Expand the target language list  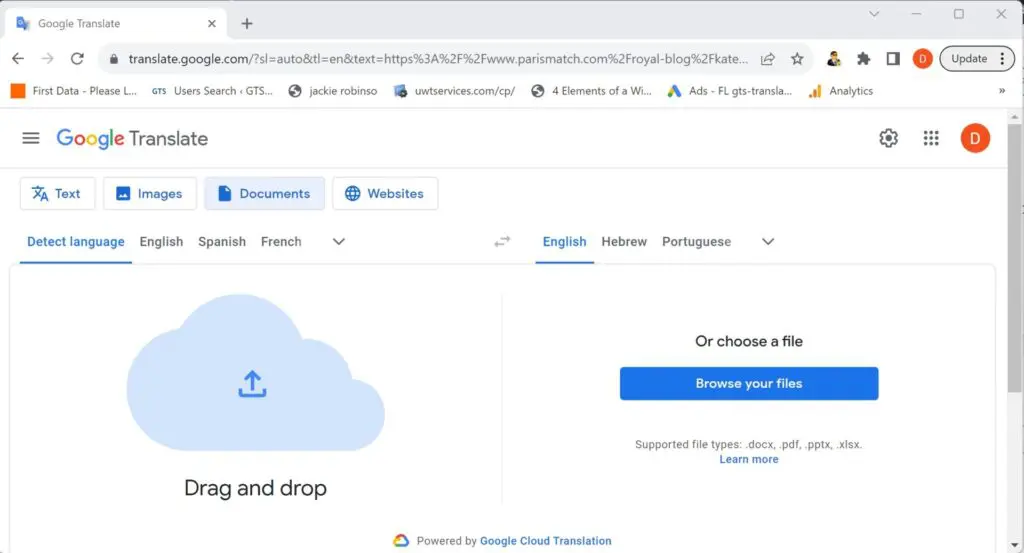click(x=768, y=242)
